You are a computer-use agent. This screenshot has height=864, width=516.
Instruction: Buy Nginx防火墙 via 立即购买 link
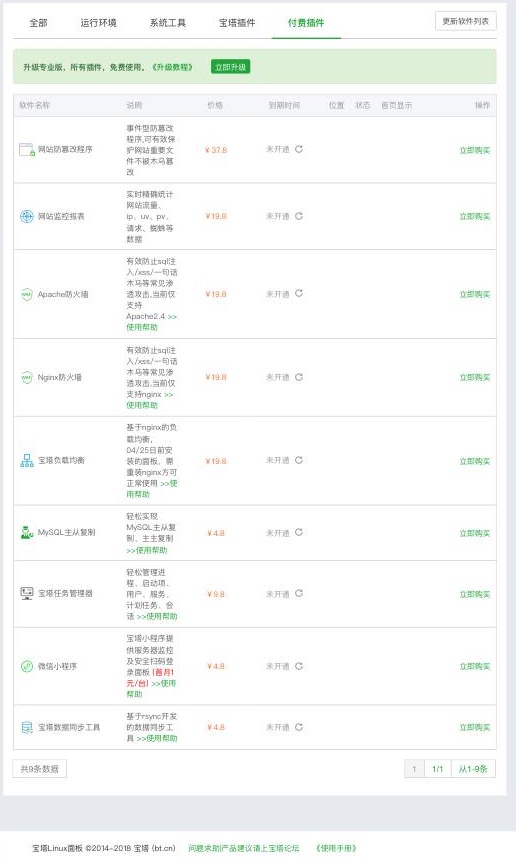click(x=475, y=377)
